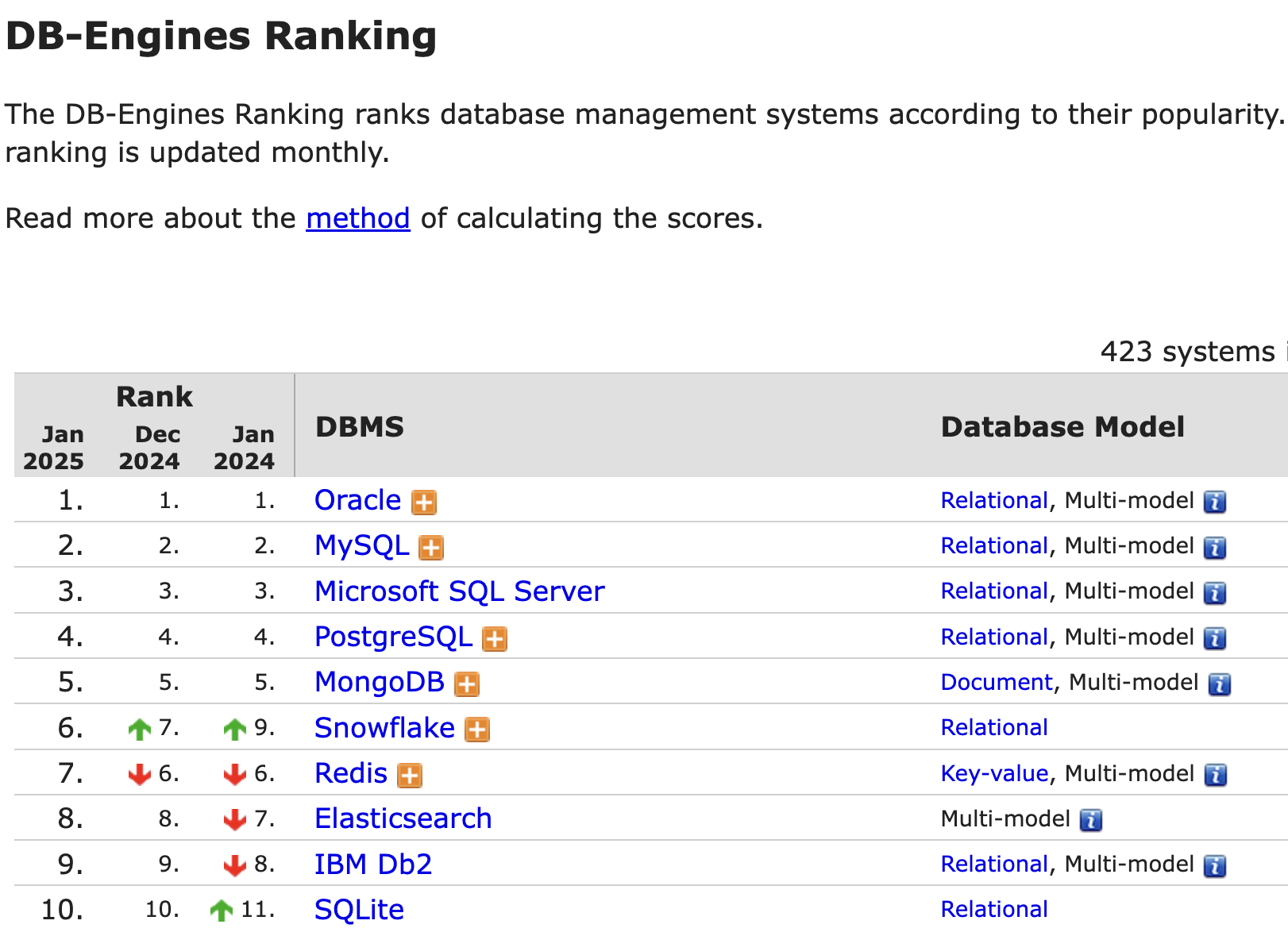The image size is (1288, 932).
Task: Click the plus icon next to MySQL
Action: [x=431, y=548]
